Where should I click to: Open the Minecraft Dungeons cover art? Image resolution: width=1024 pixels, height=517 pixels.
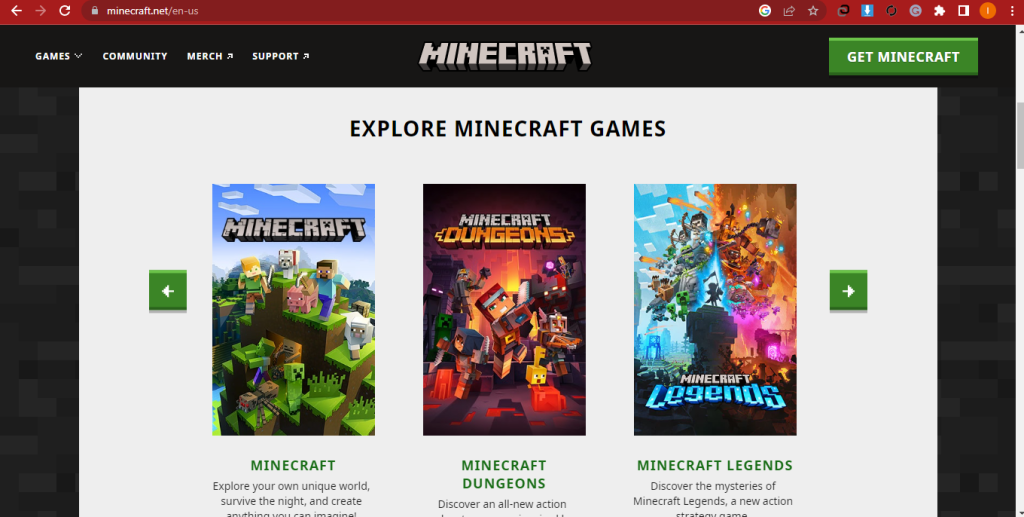pos(504,309)
